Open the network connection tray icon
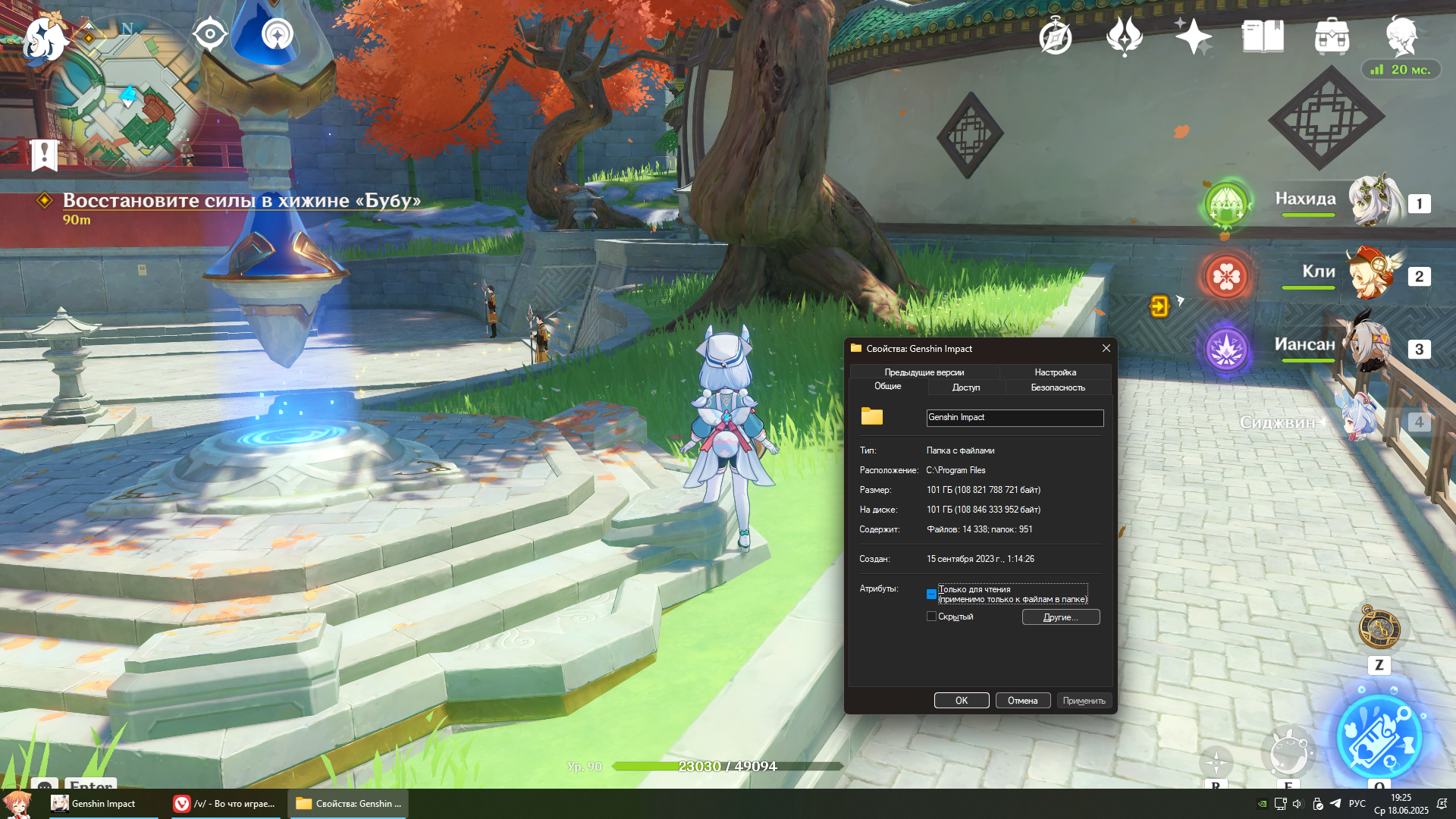This screenshot has width=1456, height=819. 1280,804
